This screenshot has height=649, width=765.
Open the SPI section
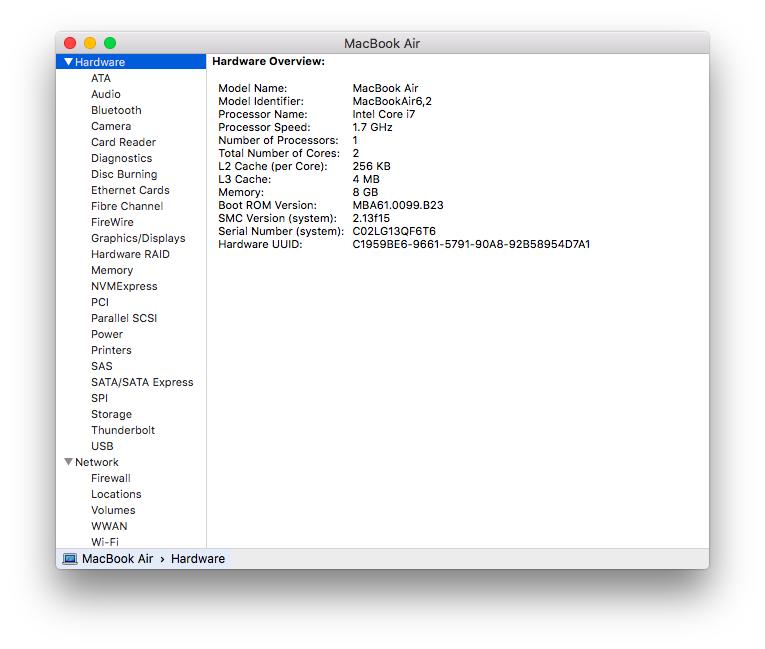[x=100, y=398]
